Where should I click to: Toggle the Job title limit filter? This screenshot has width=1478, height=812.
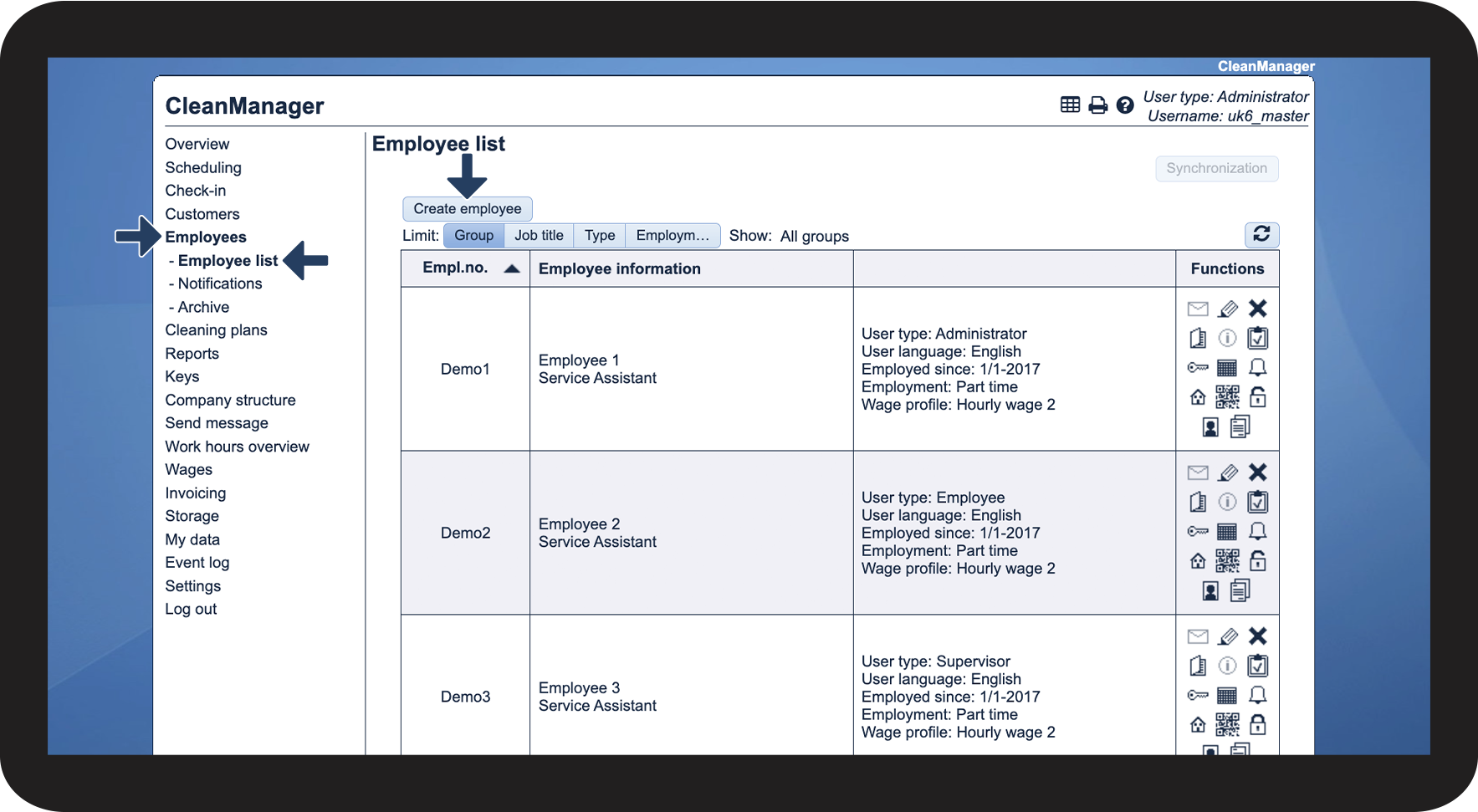539,235
